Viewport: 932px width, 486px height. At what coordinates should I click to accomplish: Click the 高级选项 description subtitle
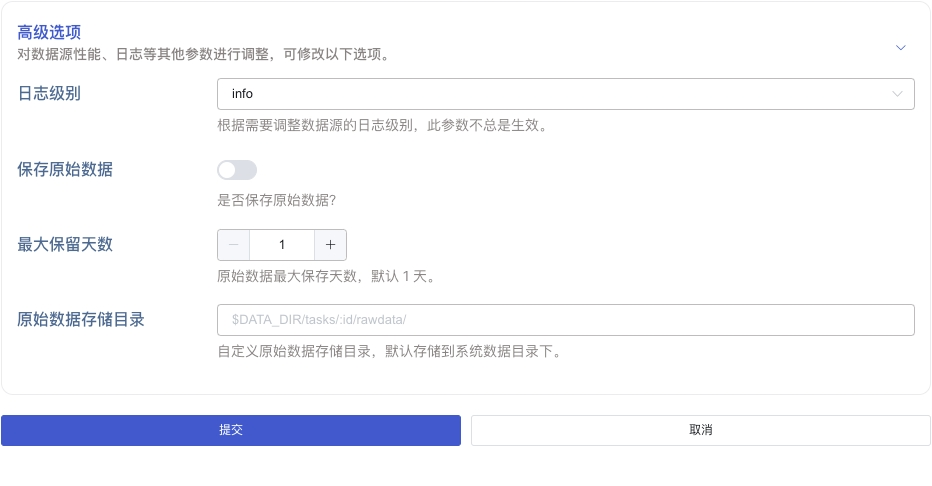(203, 54)
